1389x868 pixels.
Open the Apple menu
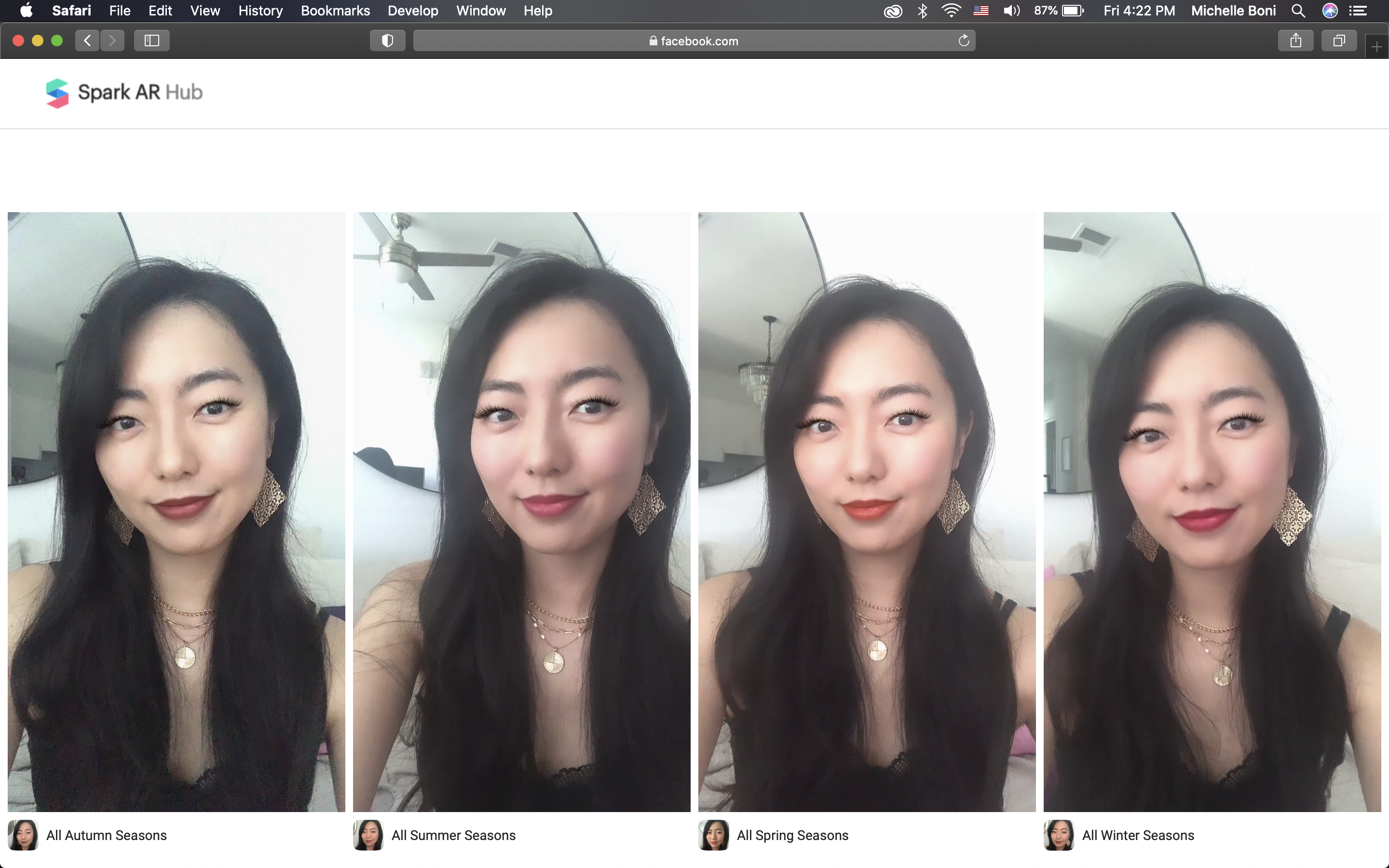(x=27, y=10)
